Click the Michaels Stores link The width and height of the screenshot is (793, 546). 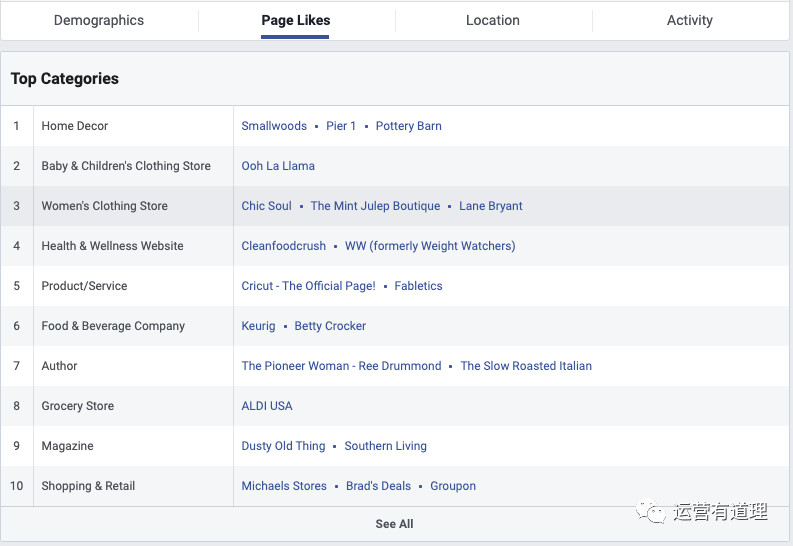[284, 486]
